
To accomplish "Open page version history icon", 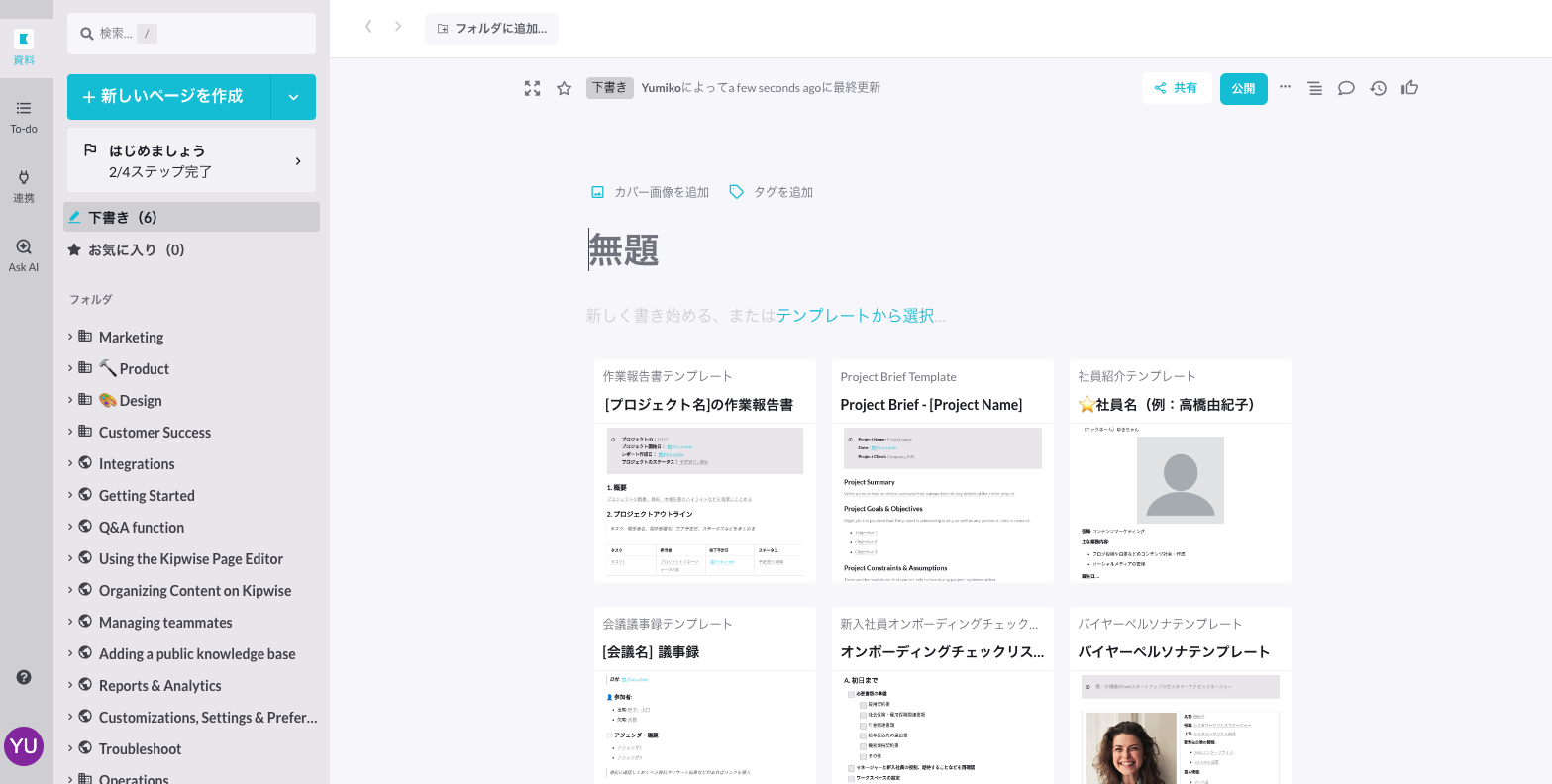I will pos(1378,88).
